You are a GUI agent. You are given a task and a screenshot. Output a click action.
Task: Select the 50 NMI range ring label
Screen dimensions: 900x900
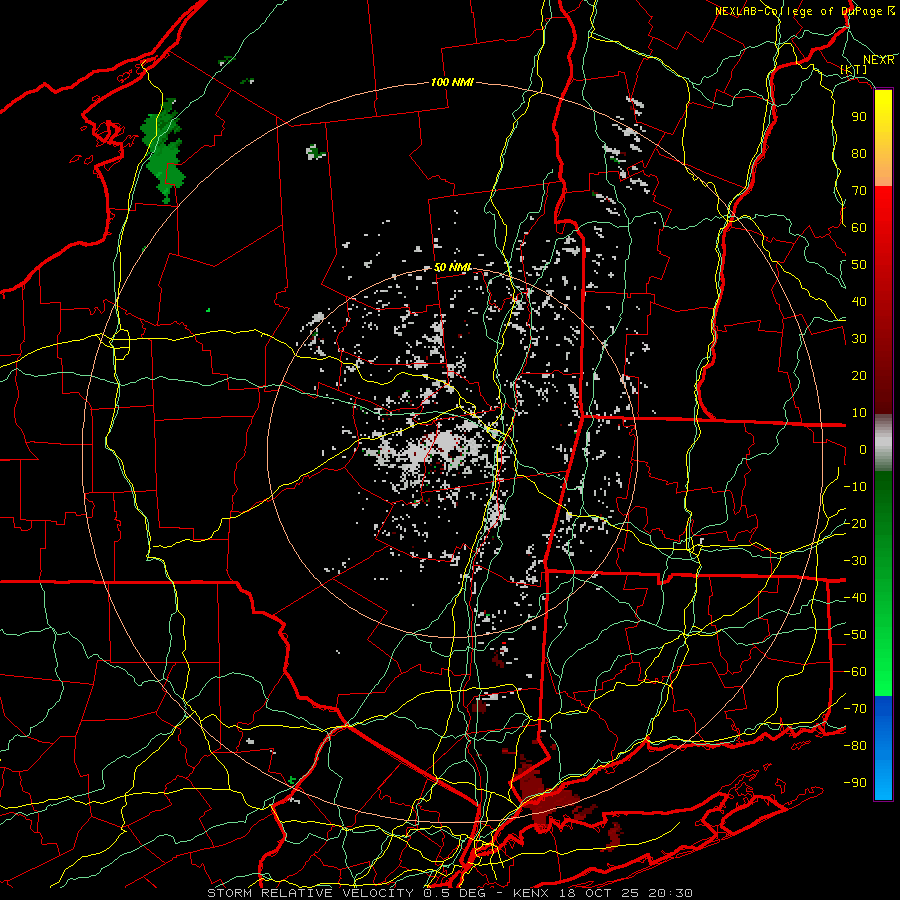(452, 267)
